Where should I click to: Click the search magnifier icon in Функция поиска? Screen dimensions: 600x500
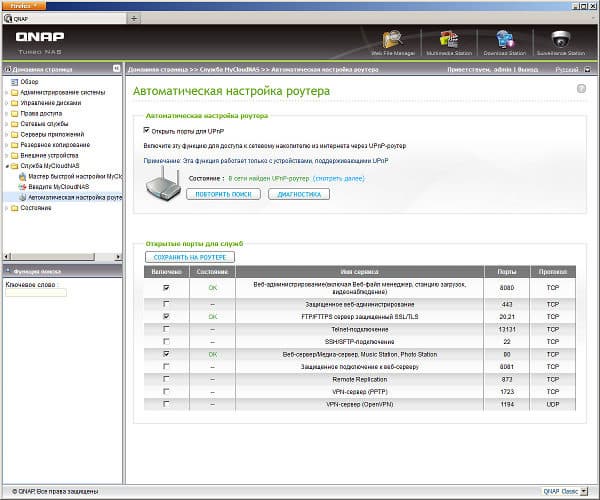[x=8, y=271]
